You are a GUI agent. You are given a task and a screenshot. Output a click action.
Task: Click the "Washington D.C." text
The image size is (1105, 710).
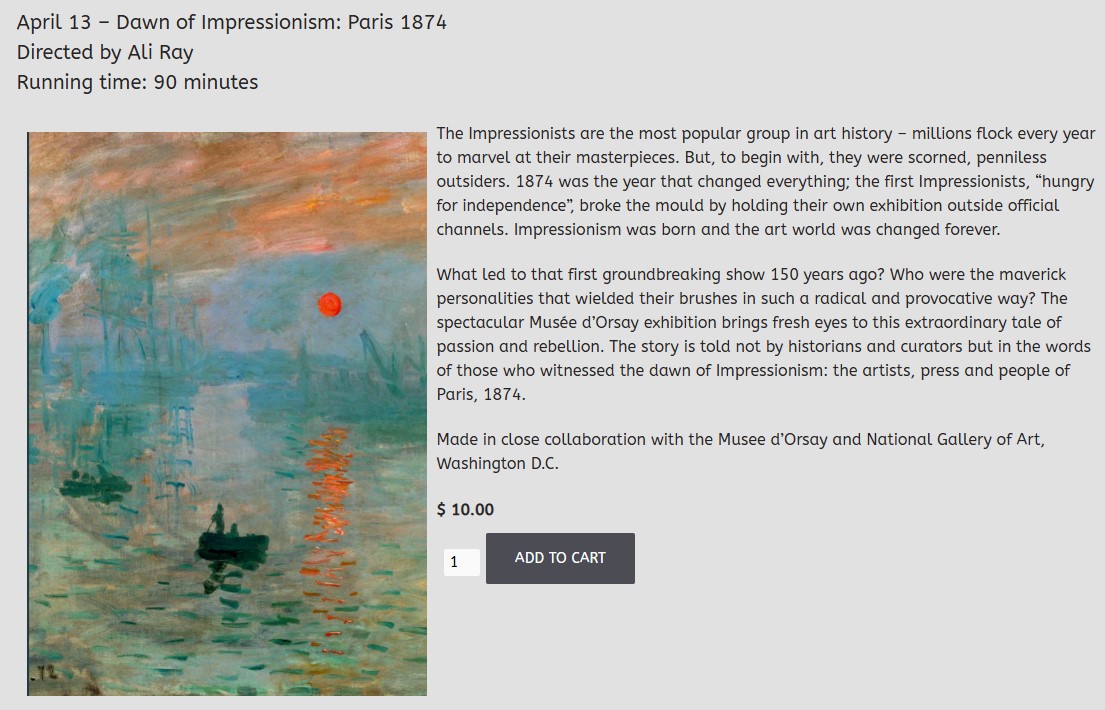click(497, 463)
